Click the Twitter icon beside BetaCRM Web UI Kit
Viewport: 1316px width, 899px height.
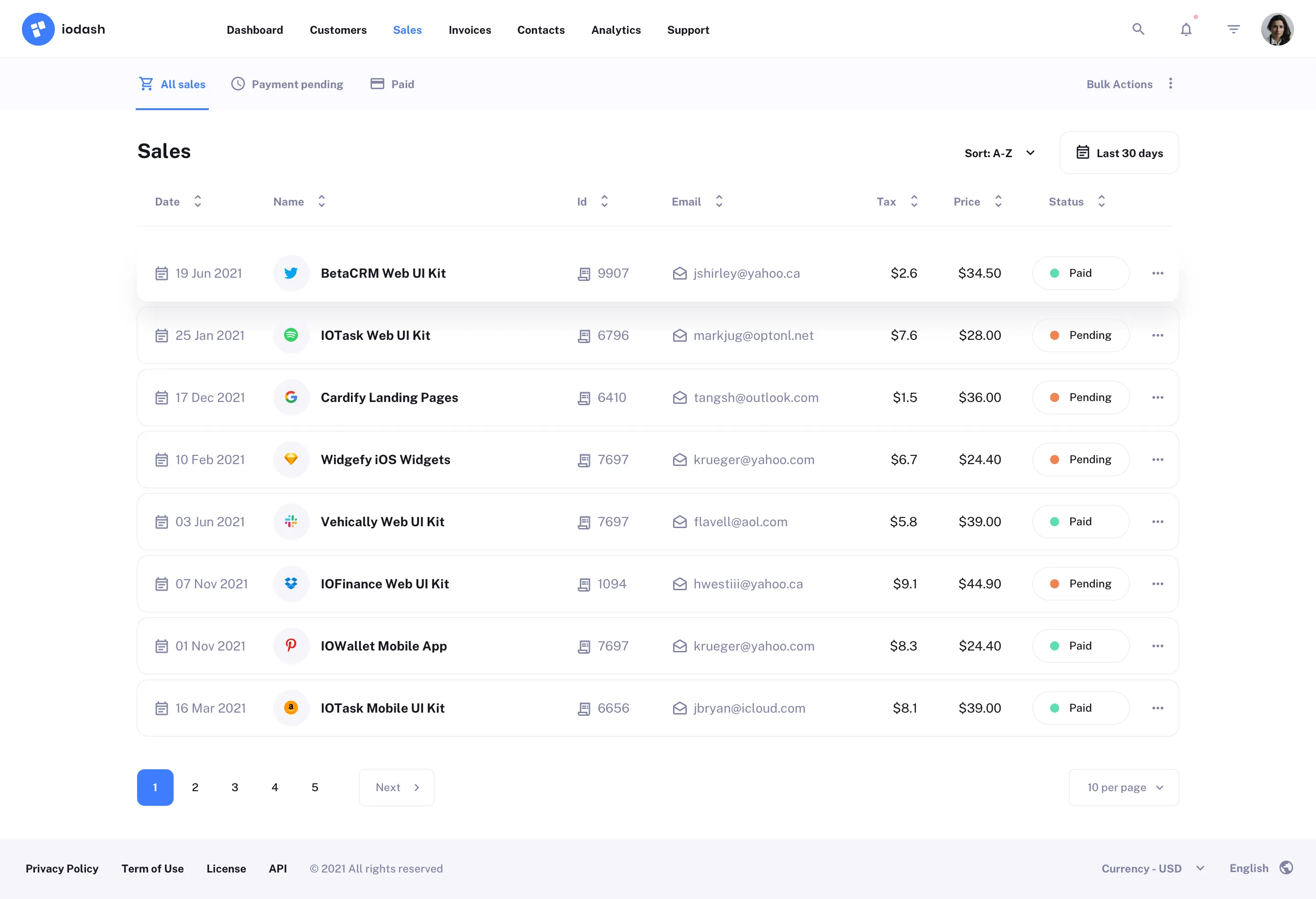coord(291,273)
